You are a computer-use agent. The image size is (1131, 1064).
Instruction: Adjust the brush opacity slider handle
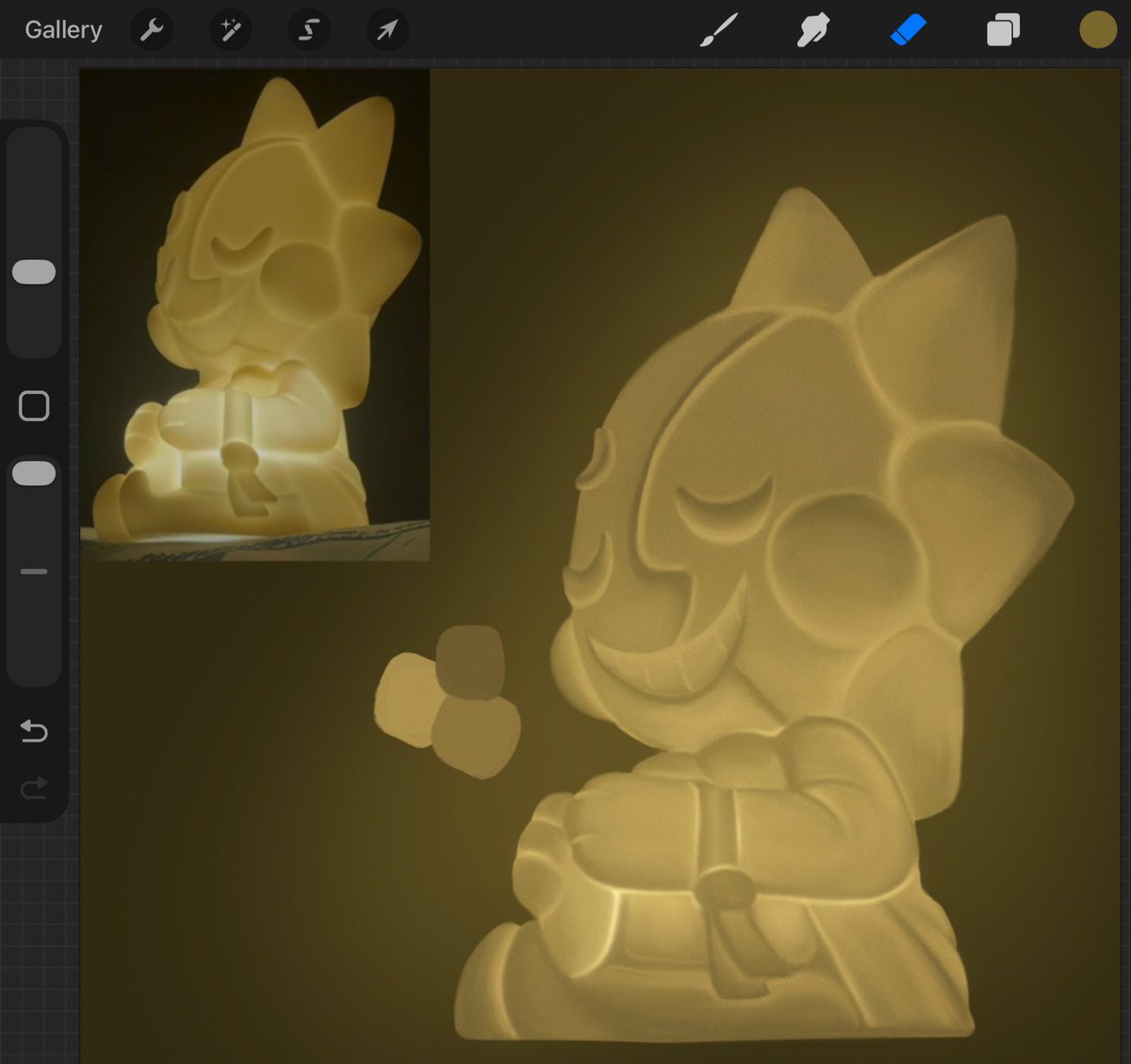point(34,473)
